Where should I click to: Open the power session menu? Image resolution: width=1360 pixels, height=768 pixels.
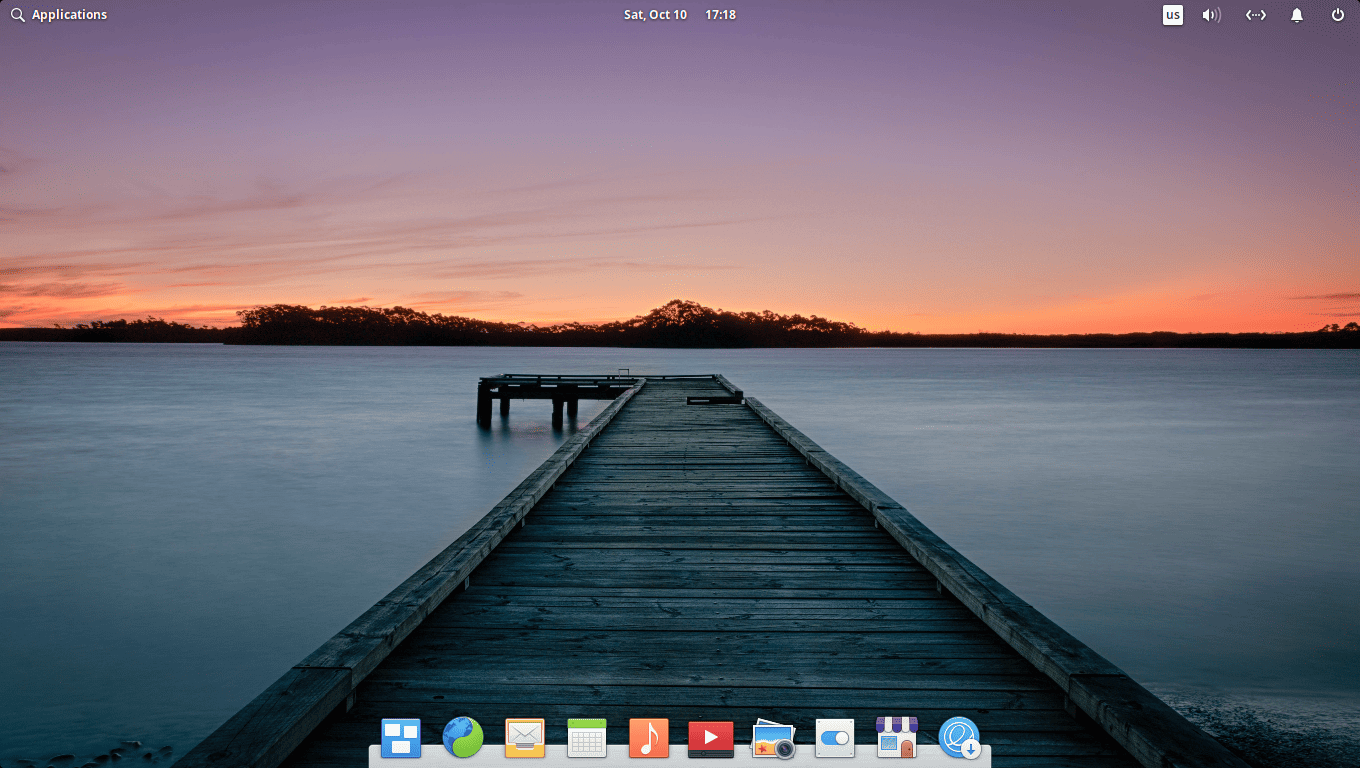tap(1338, 15)
